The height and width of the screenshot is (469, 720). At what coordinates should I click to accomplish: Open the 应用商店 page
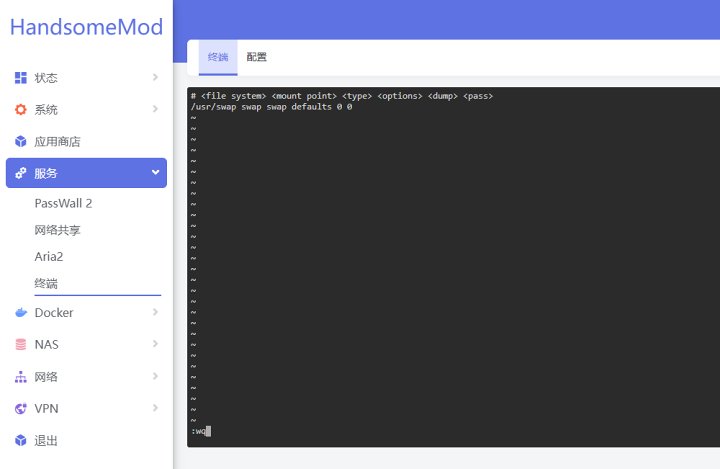57,141
